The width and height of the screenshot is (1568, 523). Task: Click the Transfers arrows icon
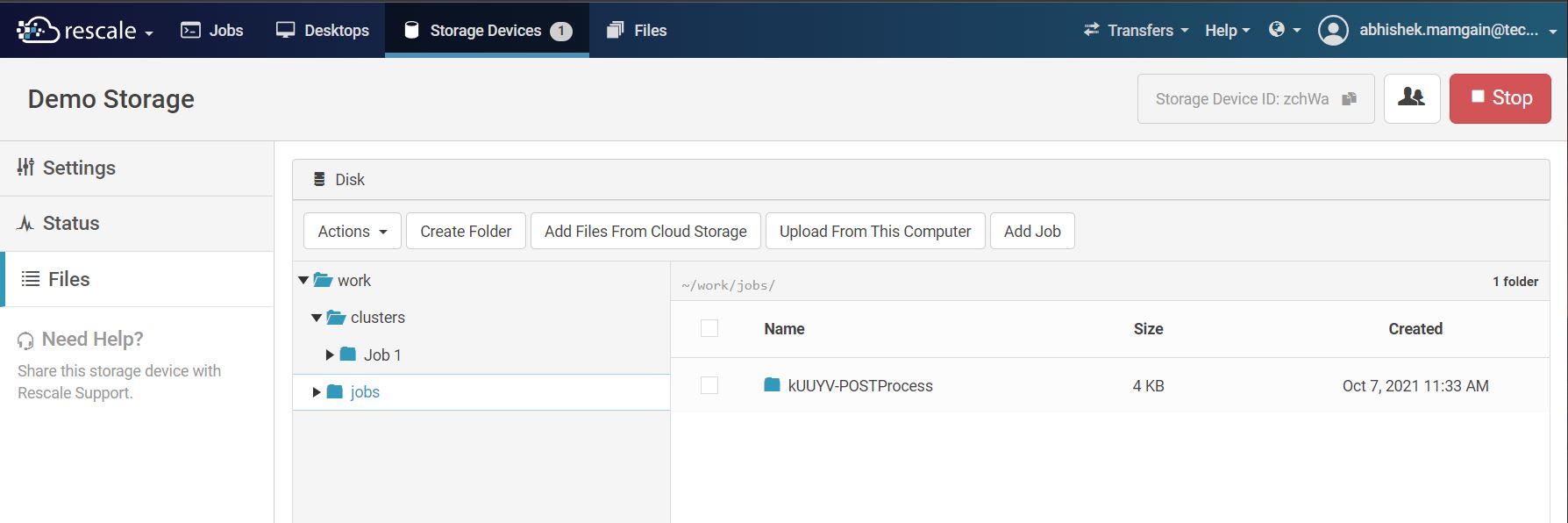coord(1092,30)
